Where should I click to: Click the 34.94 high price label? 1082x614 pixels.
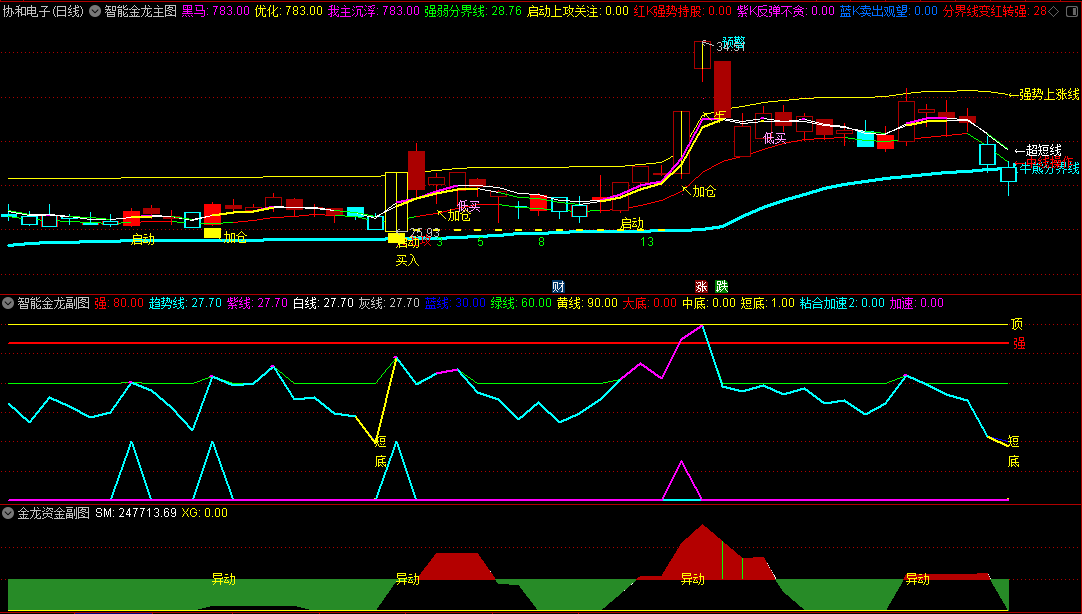pos(730,47)
